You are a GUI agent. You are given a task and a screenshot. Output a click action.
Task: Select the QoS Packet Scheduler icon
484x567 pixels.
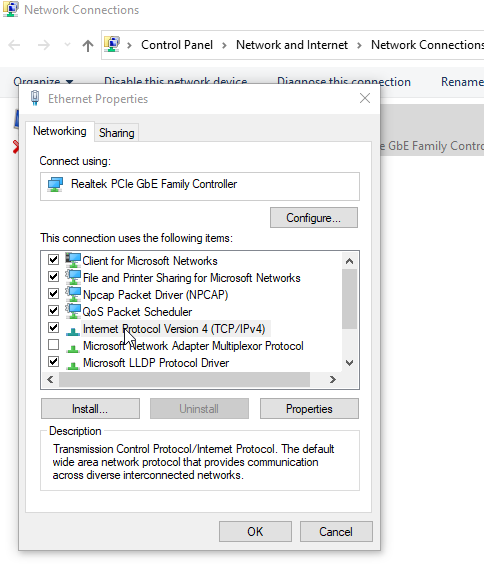73,311
